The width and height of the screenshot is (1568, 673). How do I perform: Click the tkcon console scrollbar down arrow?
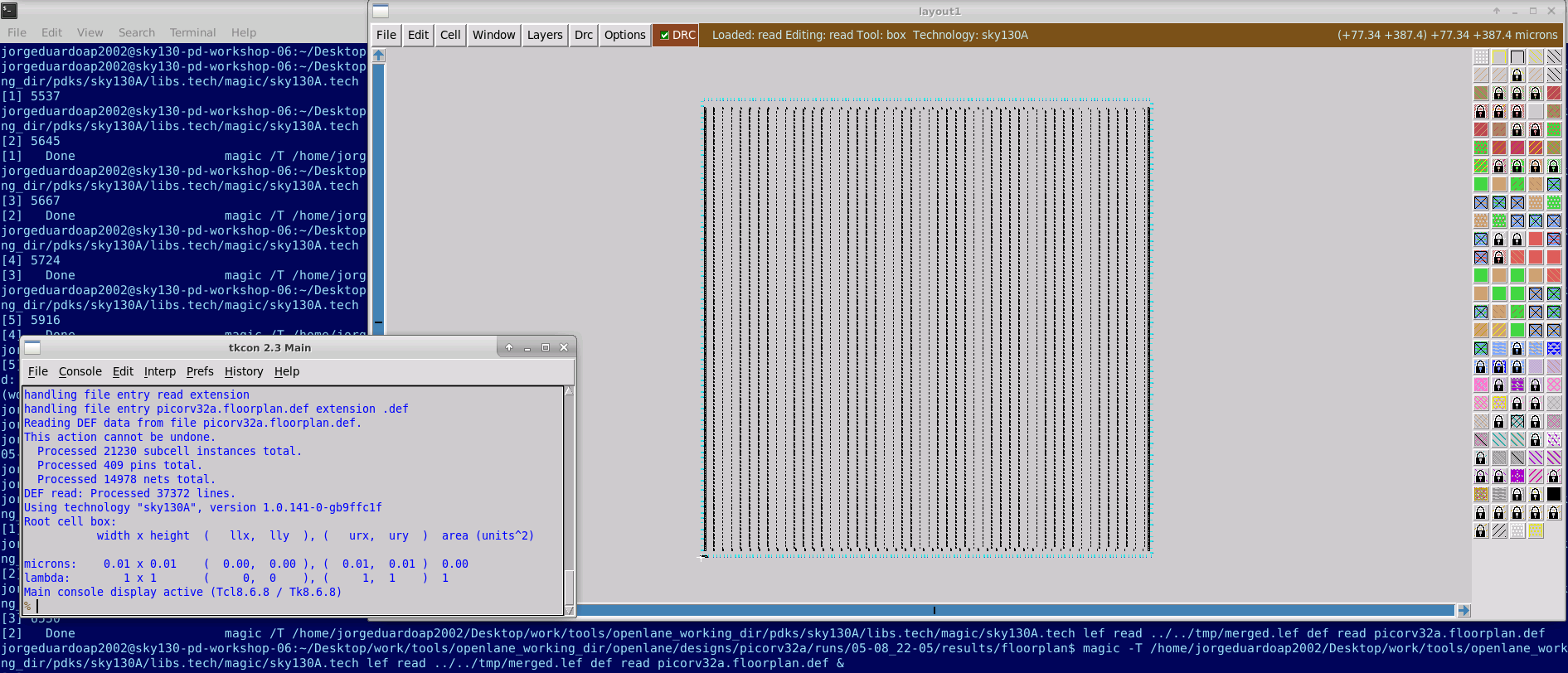click(569, 610)
